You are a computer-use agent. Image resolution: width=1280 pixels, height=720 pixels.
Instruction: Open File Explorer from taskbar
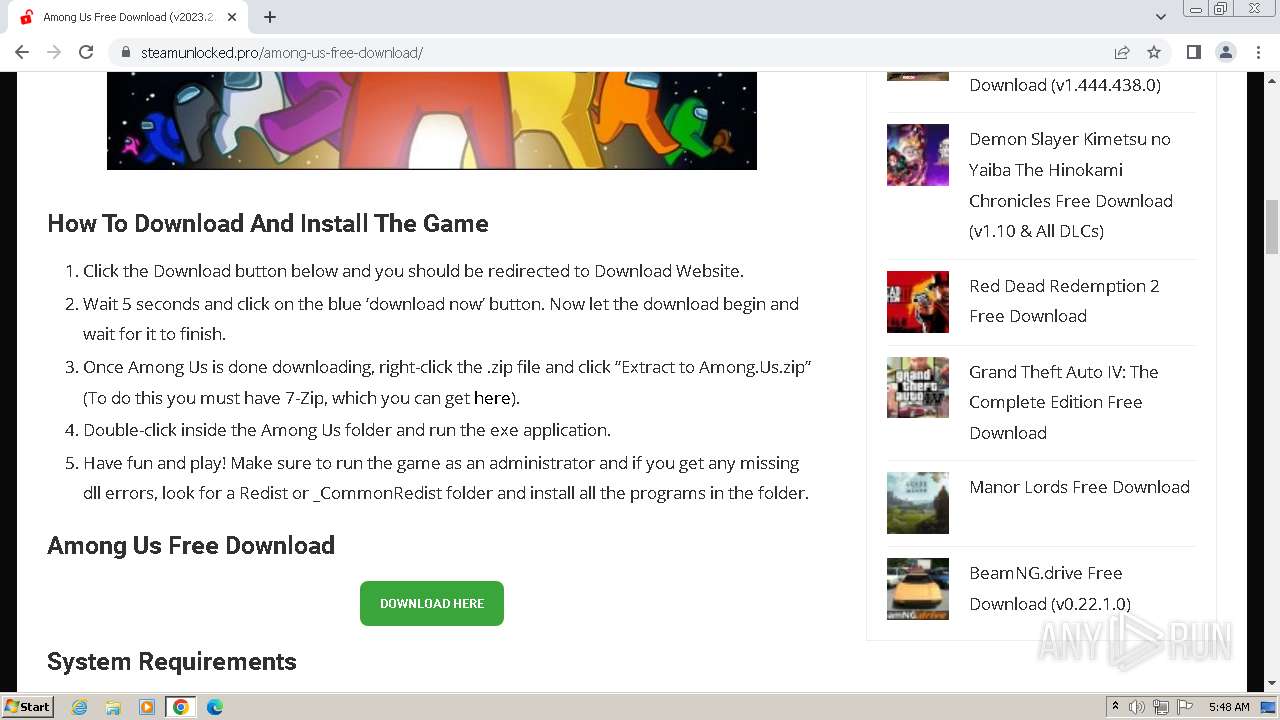tap(113, 707)
